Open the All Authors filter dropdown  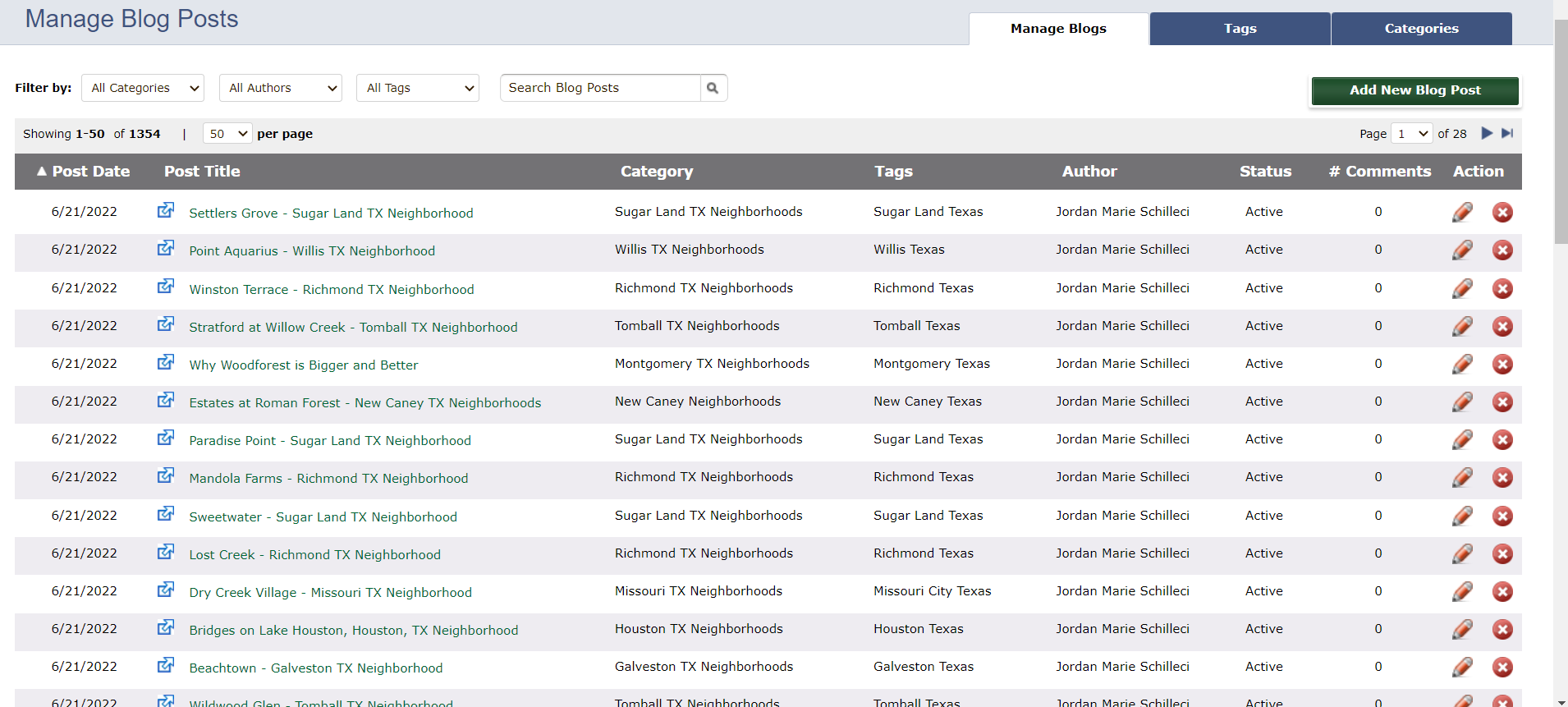coord(281,88)
